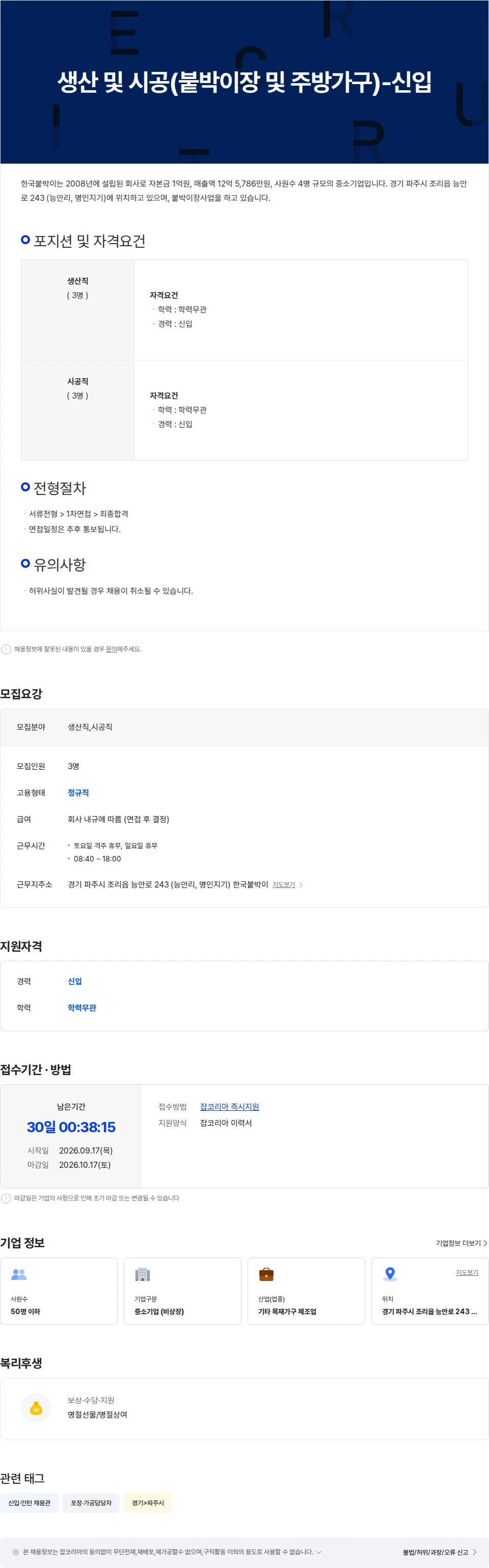Click the location map pin icon

tap(390, 1274)
